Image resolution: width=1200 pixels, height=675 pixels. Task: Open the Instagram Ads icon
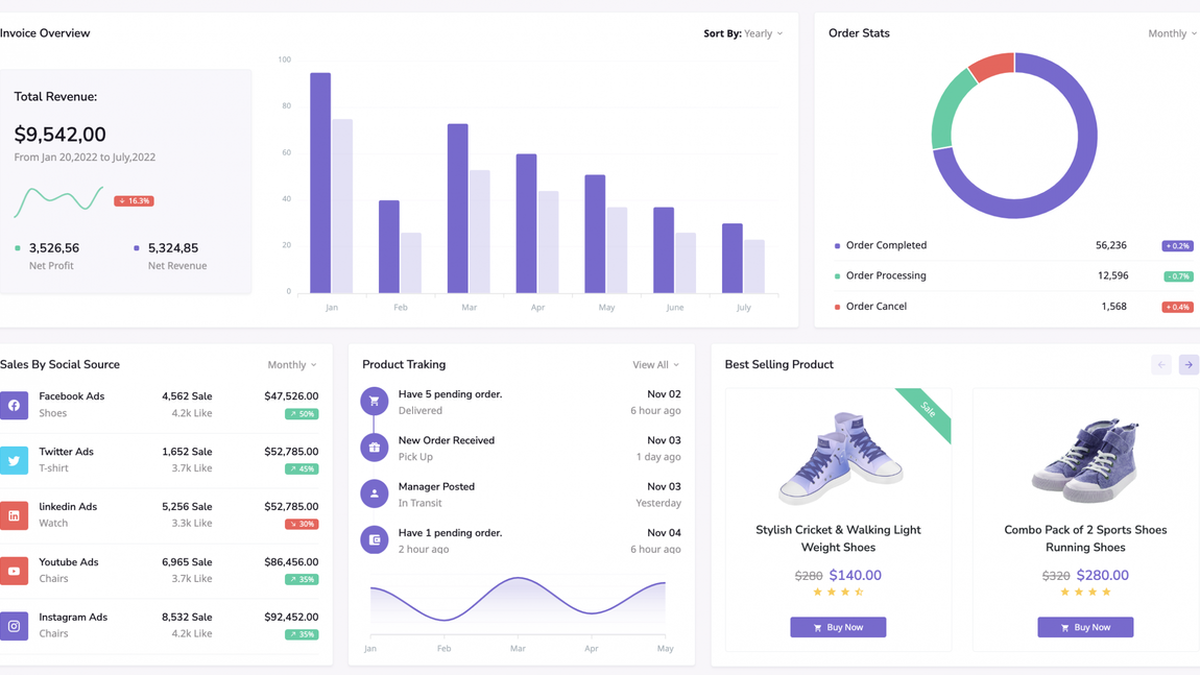tap(14, 627)
